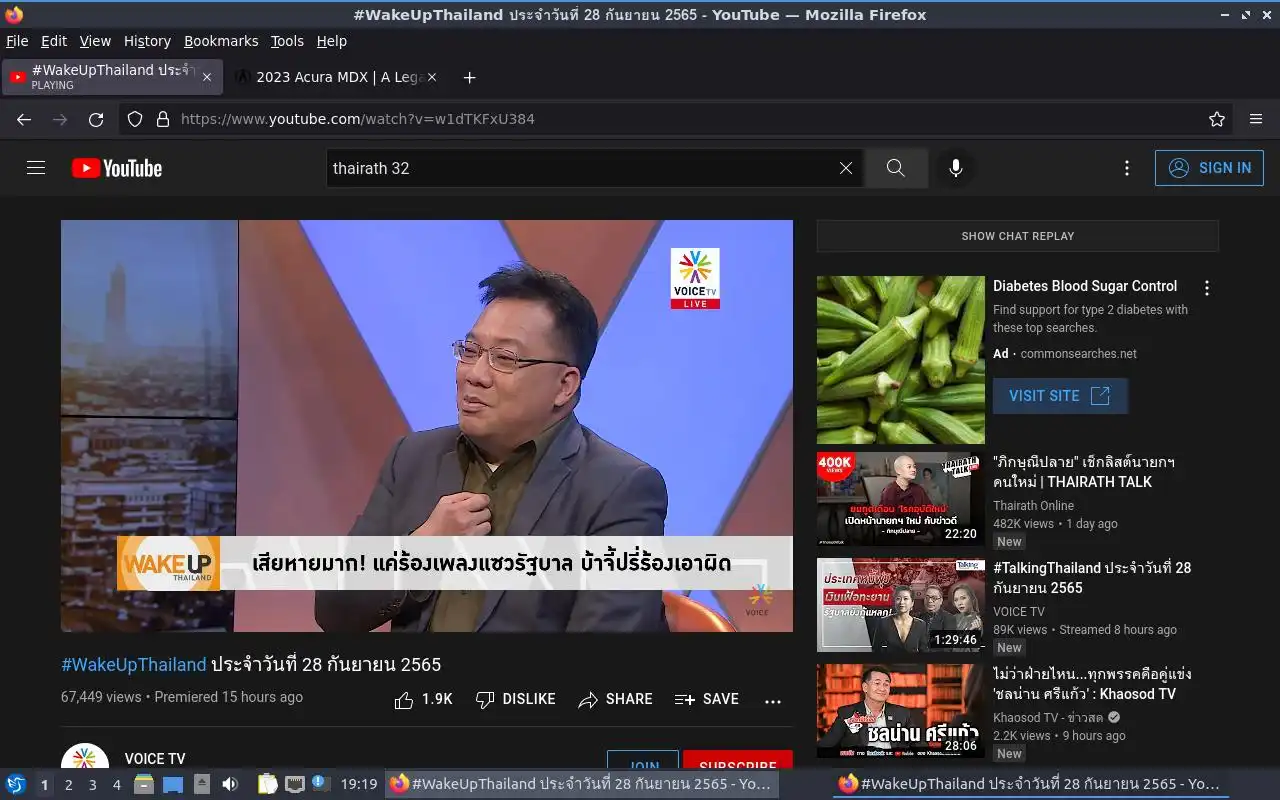Click VISIT SITE on the diabetes ad
Image resolution: width=1280 pixels, height=800 pixels.
pos(1060,396)
